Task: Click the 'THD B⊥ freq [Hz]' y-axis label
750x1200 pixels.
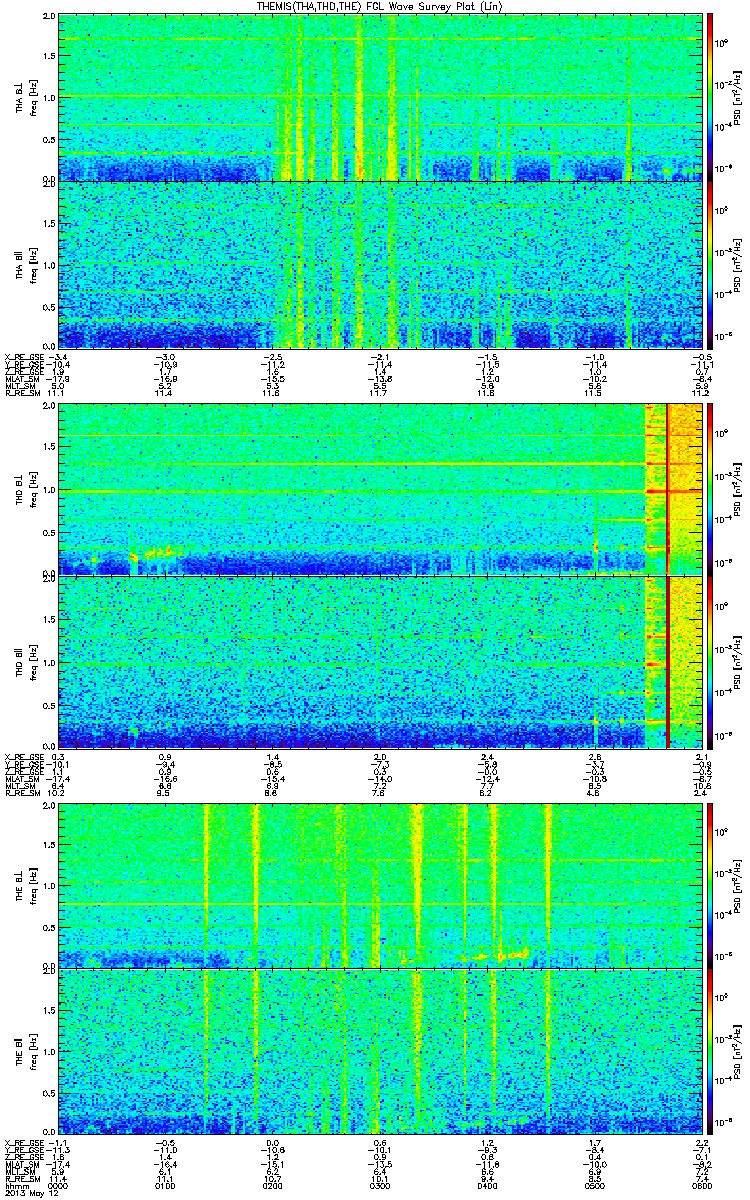Action: [26, 489]
